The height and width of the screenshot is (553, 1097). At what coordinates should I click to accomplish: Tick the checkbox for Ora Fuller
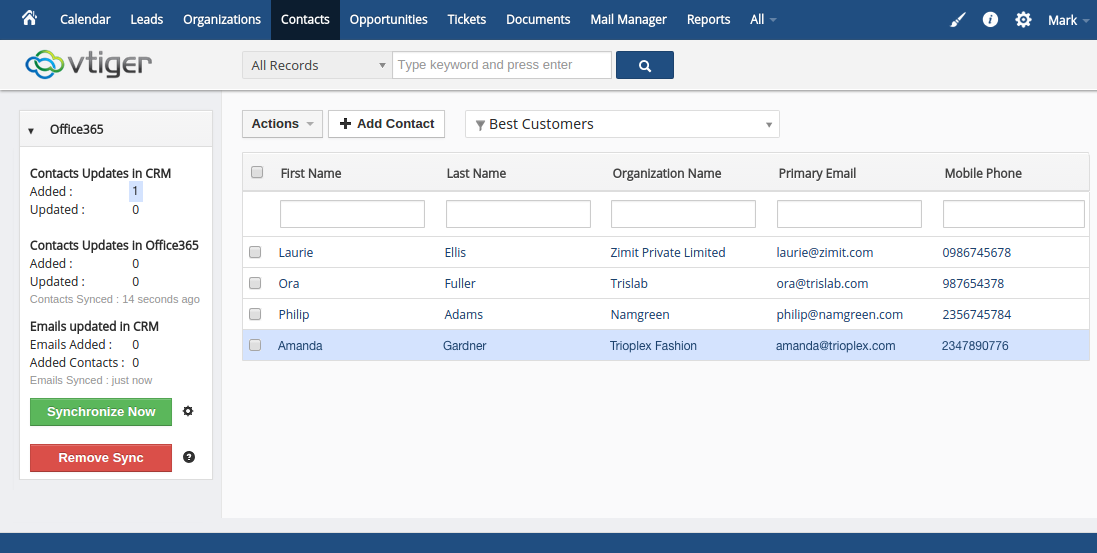[255, 283]
